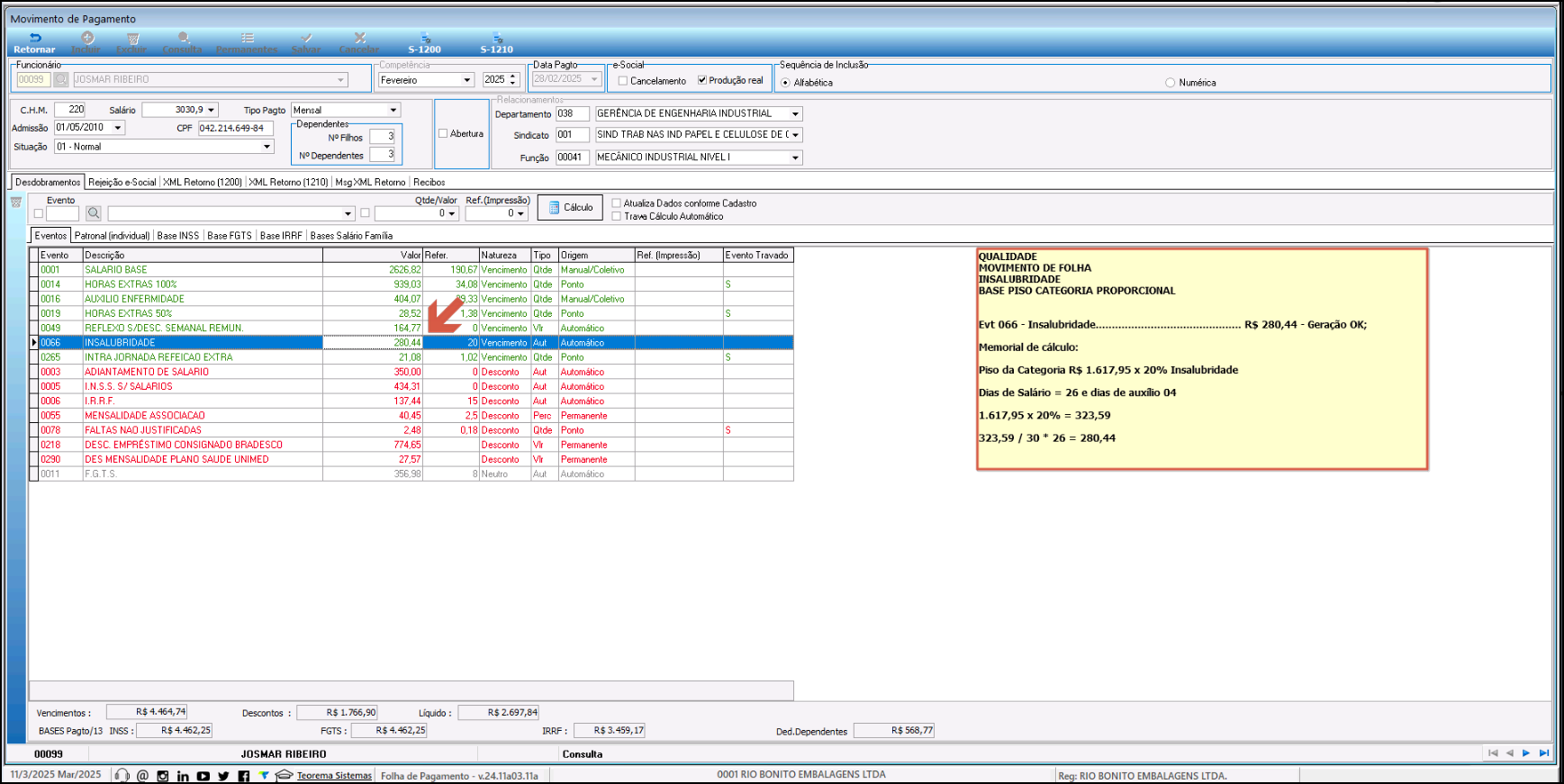Switch to Rejeição e-Social tab
This screenshot has width=1564, height=784.
122,182
